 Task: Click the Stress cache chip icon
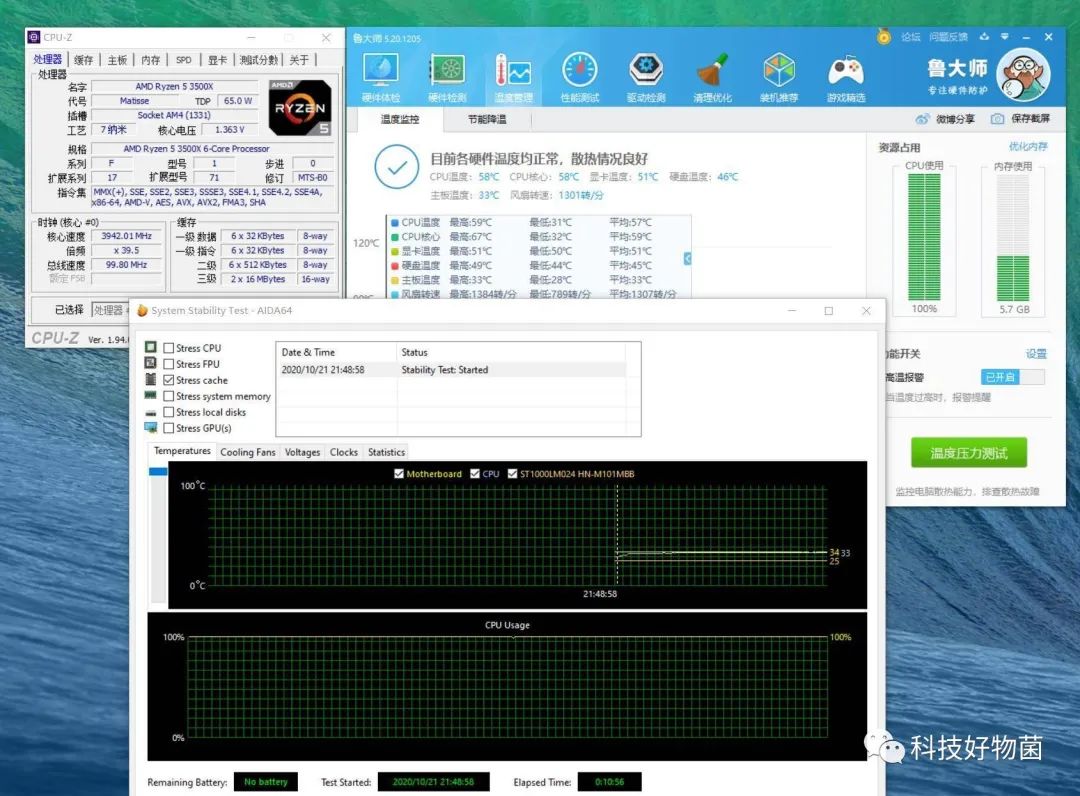151,379
